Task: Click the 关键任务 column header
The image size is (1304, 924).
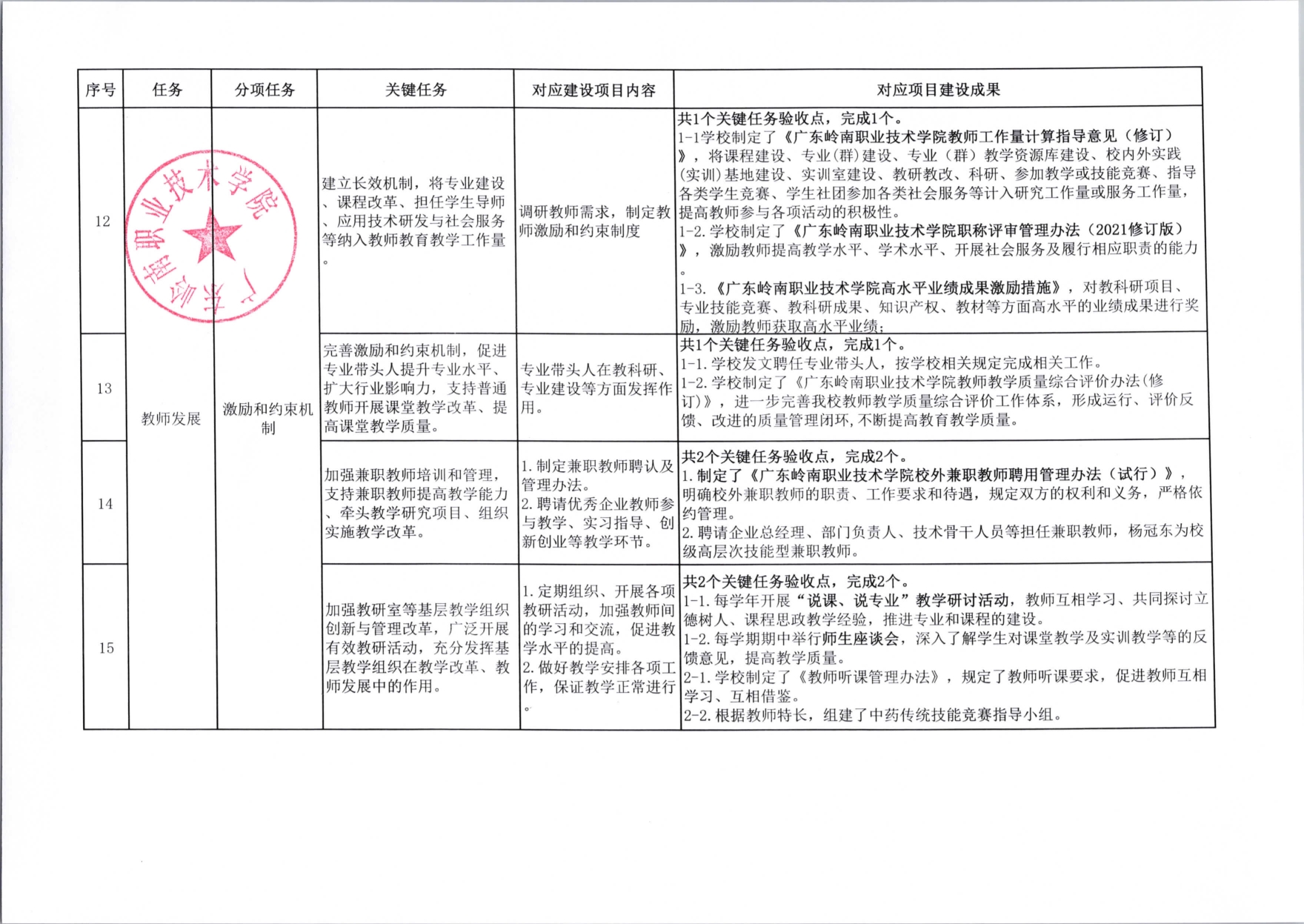Action: (416, 90)
